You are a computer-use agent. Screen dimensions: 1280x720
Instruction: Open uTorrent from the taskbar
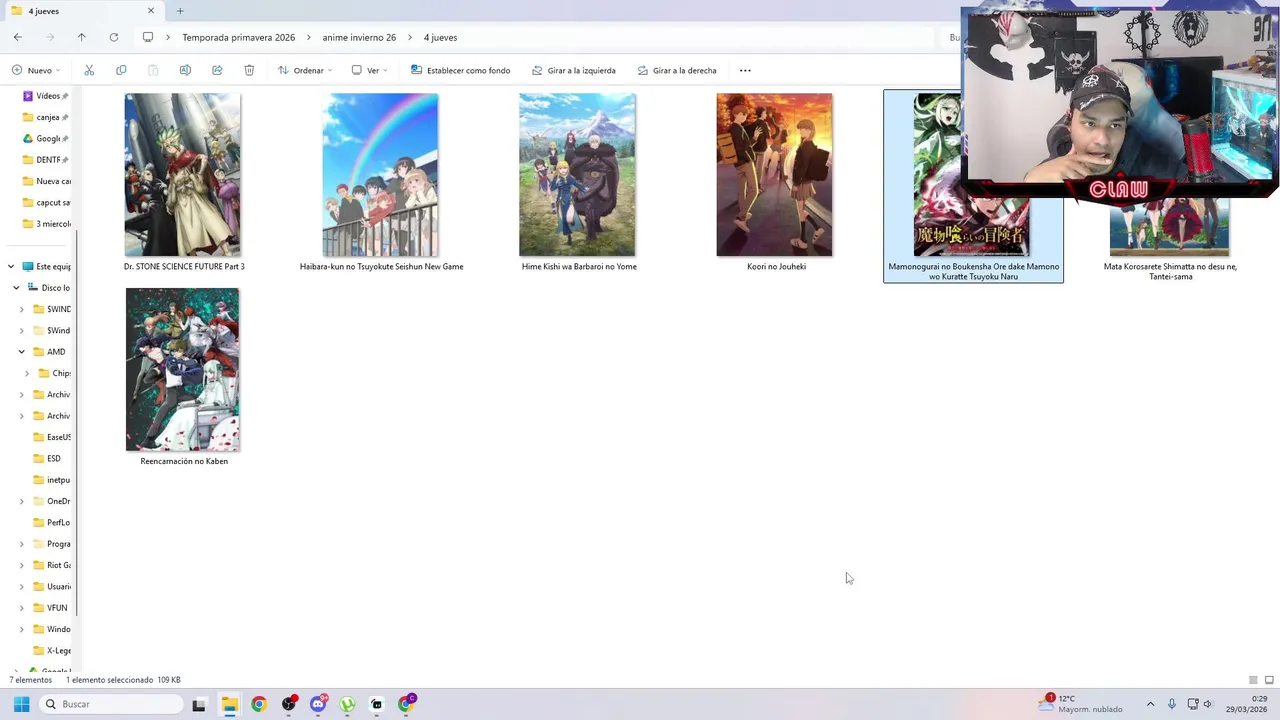coord(347,704)
